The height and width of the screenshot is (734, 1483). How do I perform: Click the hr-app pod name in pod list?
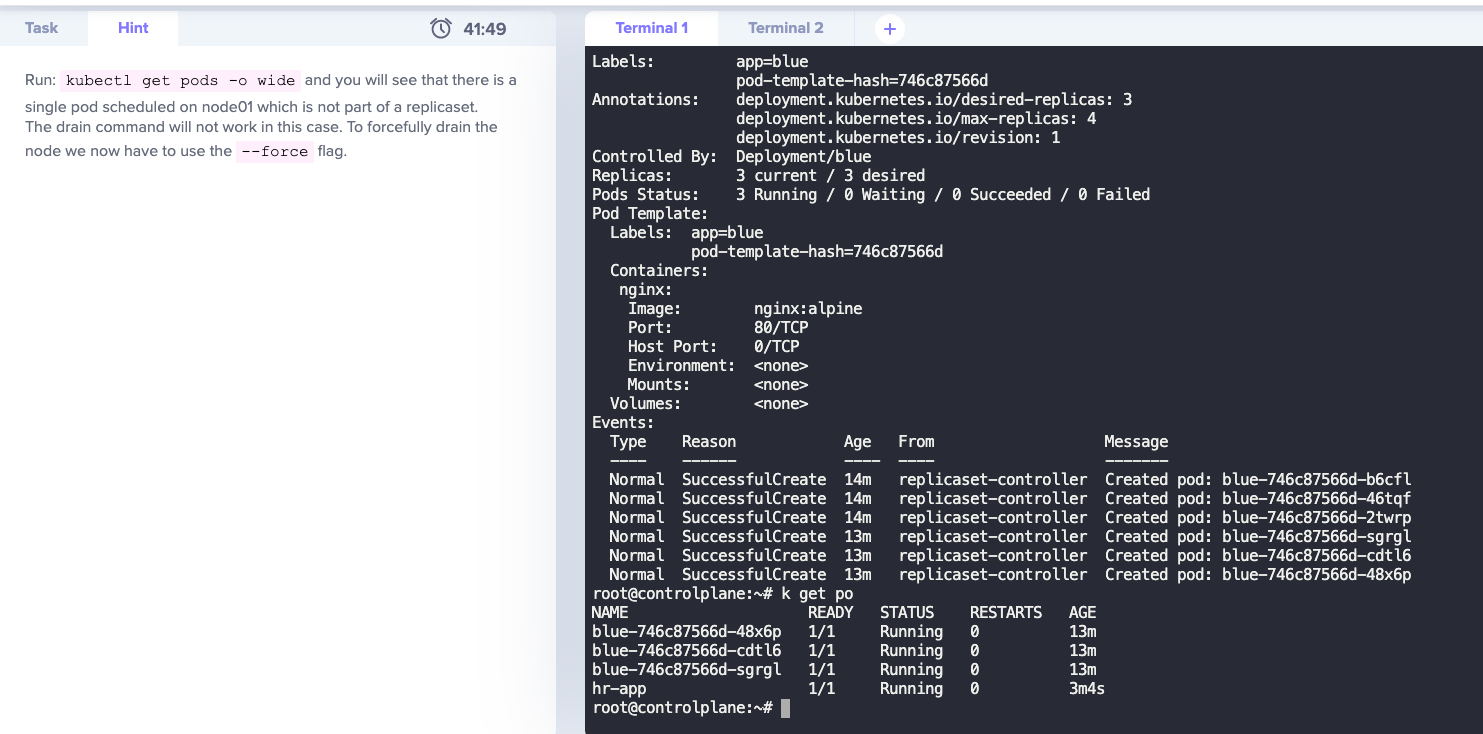(619, 689)
